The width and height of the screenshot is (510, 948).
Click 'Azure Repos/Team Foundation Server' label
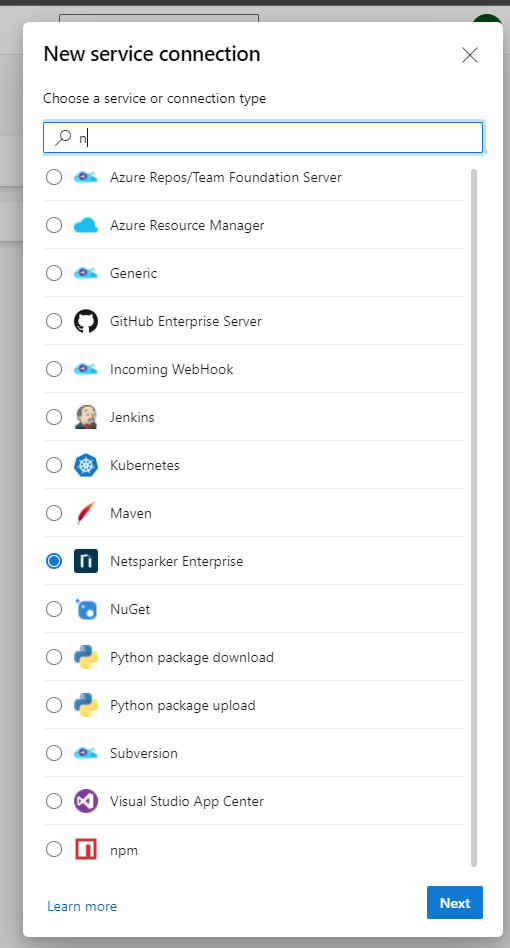tap(226, 177)
